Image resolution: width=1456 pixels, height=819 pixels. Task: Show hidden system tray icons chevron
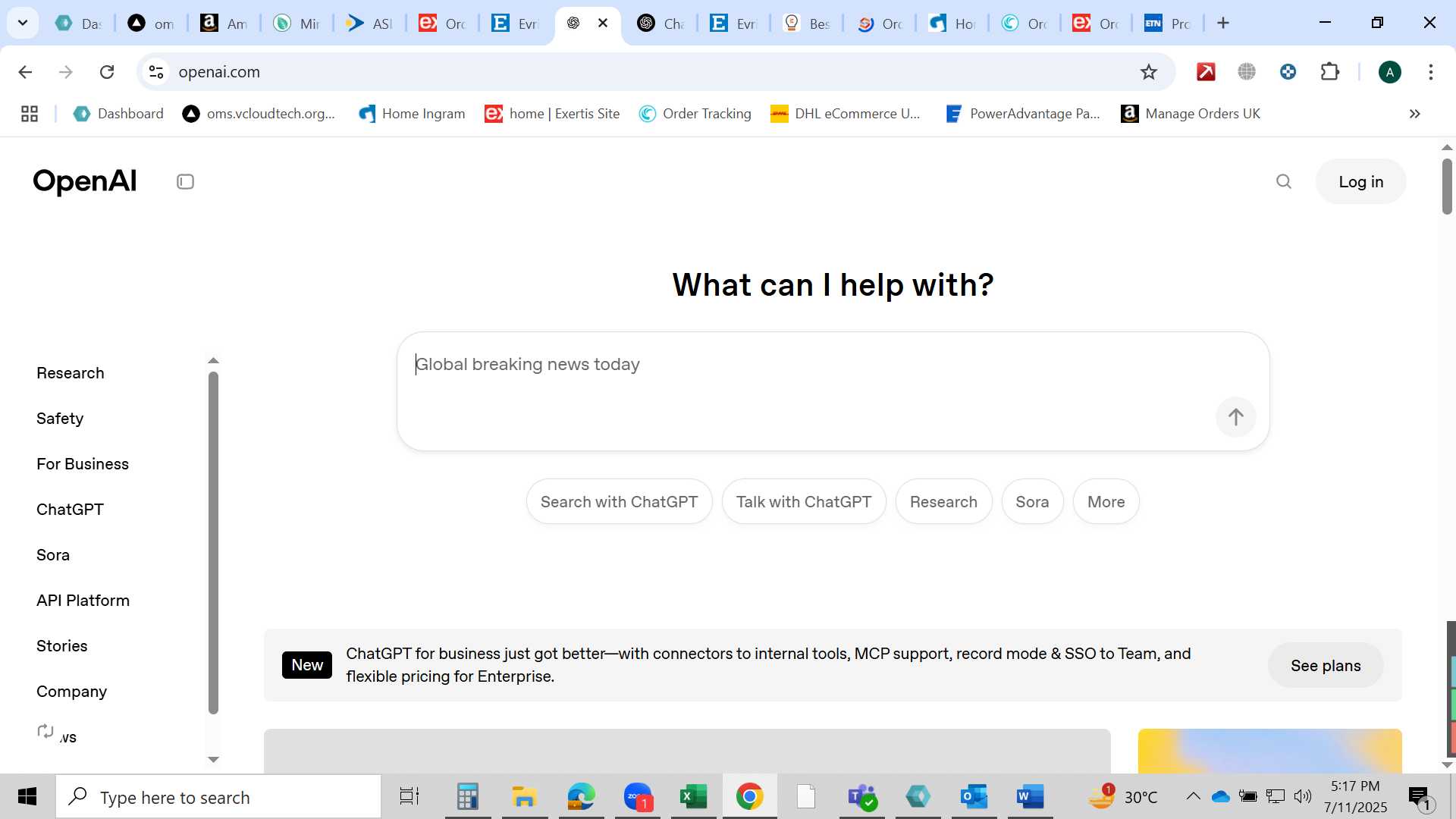[x=1193, y=796]
